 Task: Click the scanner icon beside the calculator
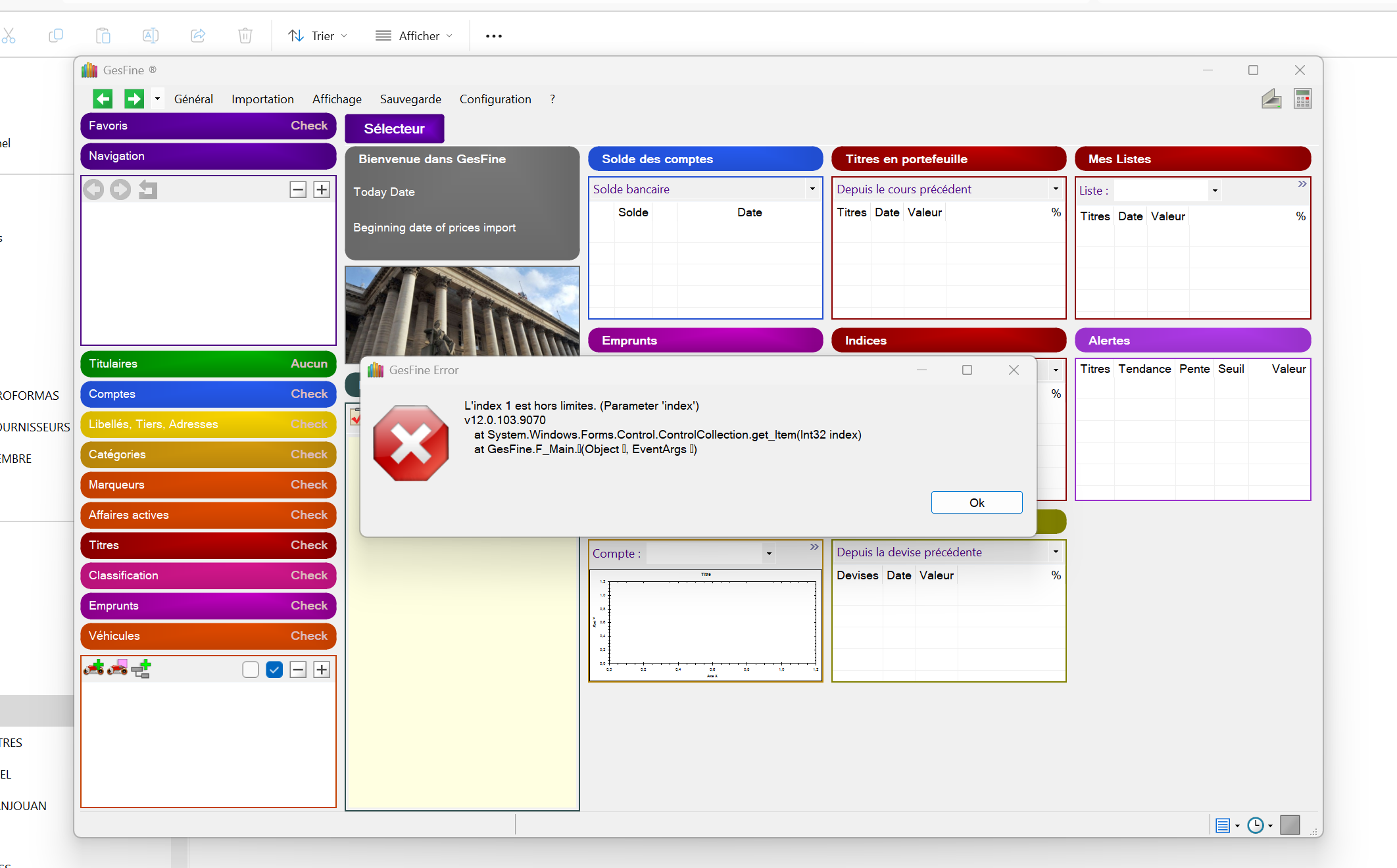[x=1271, y=99]
